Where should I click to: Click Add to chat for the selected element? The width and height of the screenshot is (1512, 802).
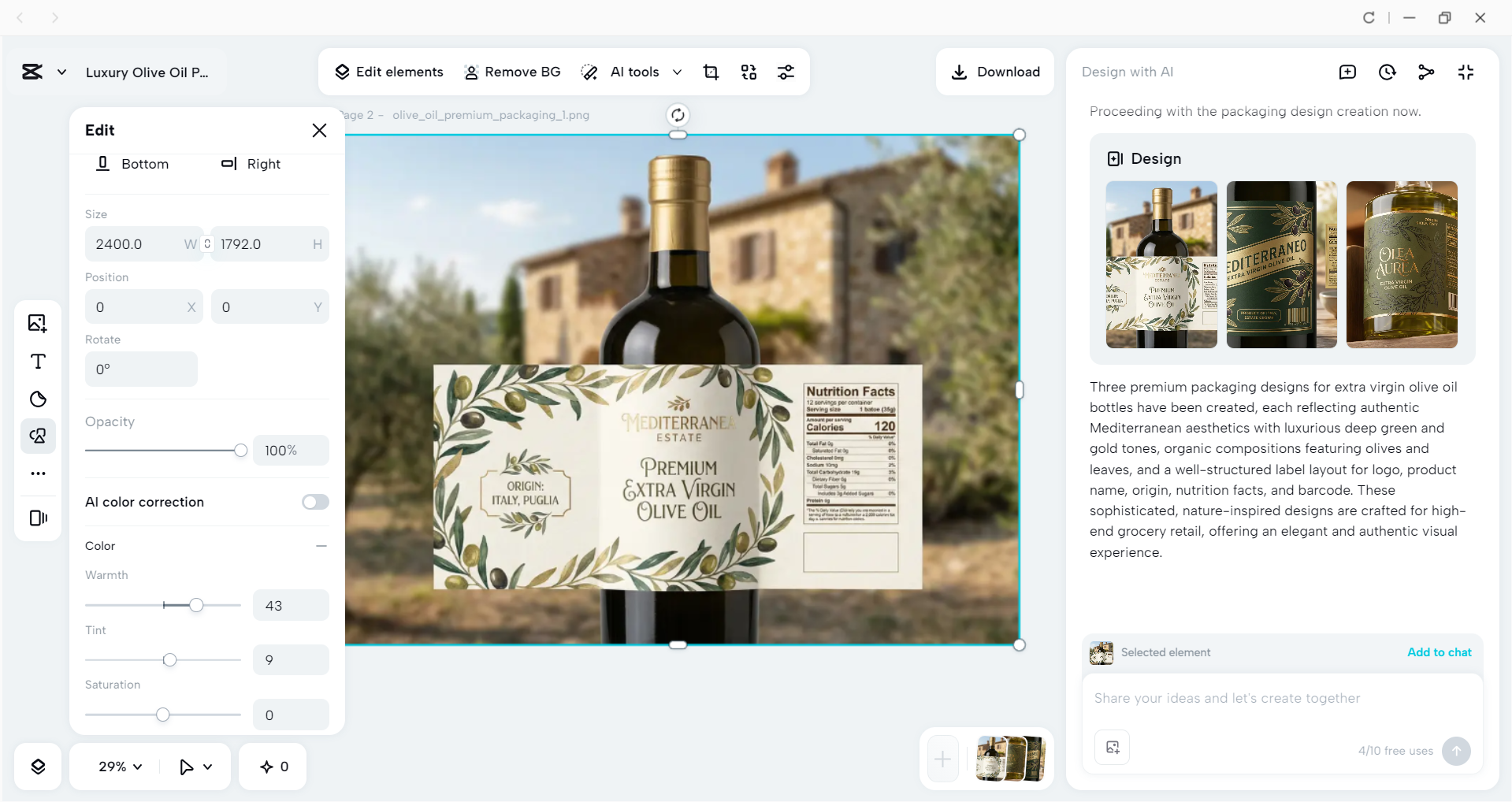pyautogui.click(x=1439, y=652)
